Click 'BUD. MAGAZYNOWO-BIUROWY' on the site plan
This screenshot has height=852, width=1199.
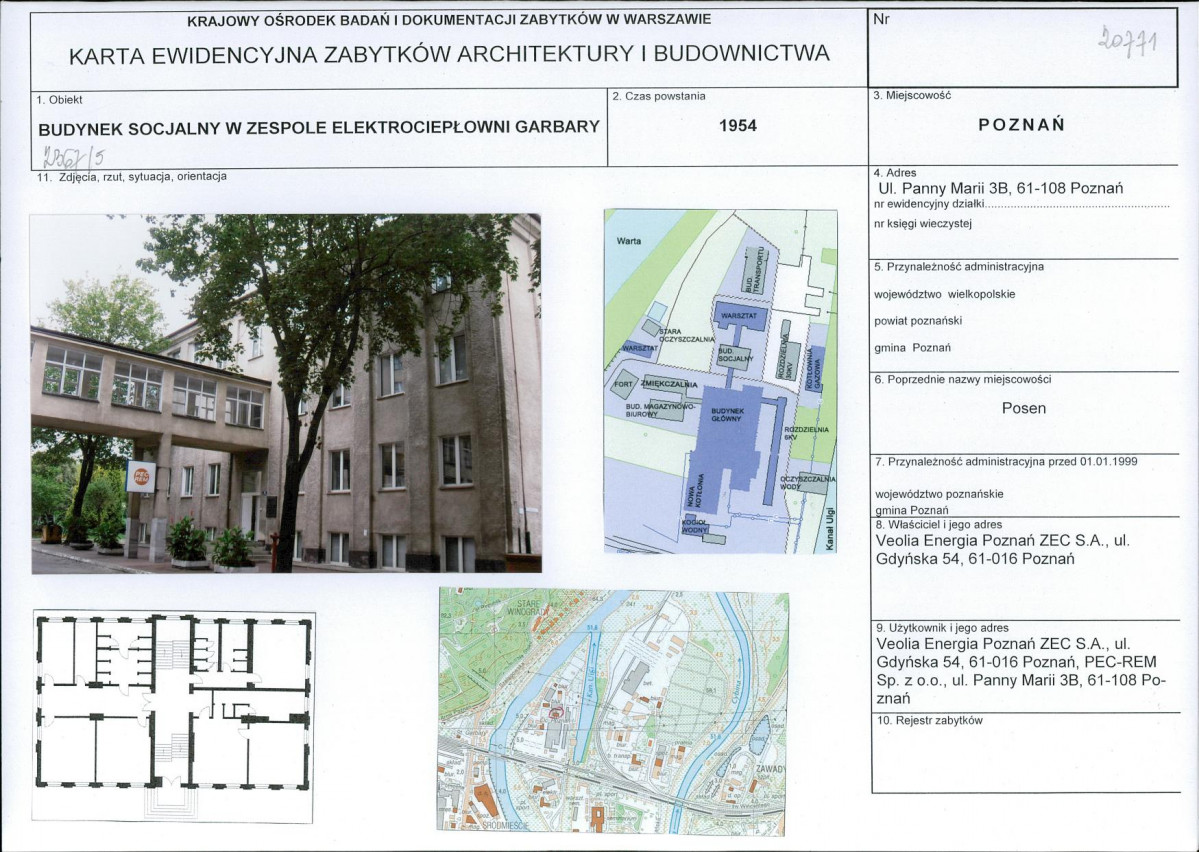click(x=660, y=409)
